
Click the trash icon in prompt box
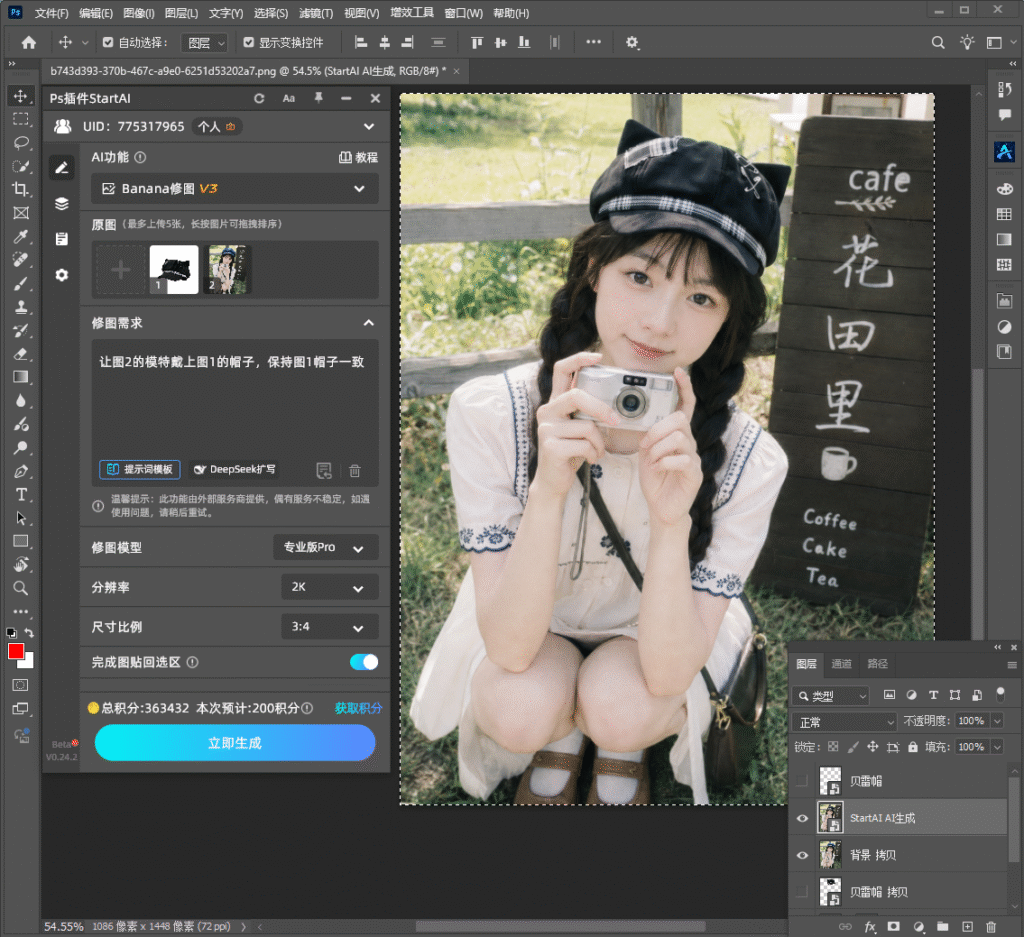coord(355,470)
